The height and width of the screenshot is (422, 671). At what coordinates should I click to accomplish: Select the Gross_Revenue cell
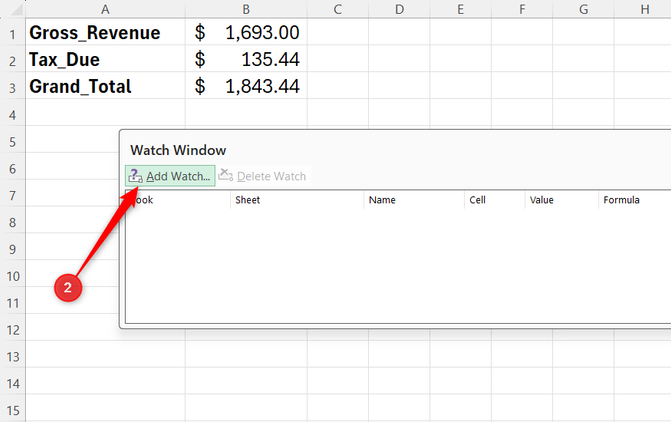tap(105, 33)
